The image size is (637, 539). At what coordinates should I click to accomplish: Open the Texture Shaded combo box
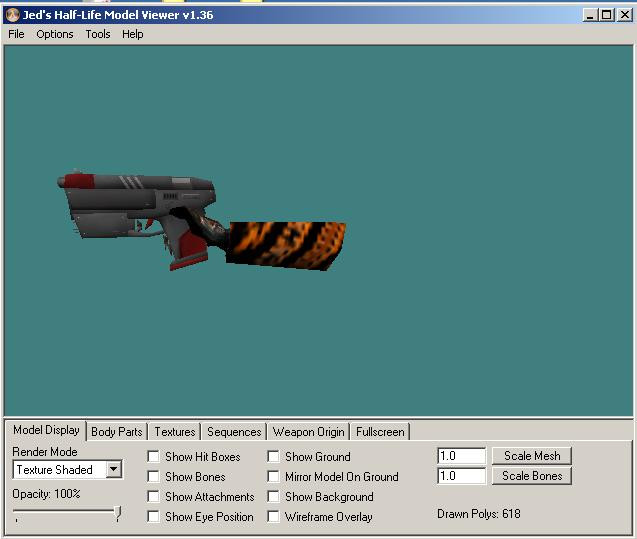[x=67, y=470]
